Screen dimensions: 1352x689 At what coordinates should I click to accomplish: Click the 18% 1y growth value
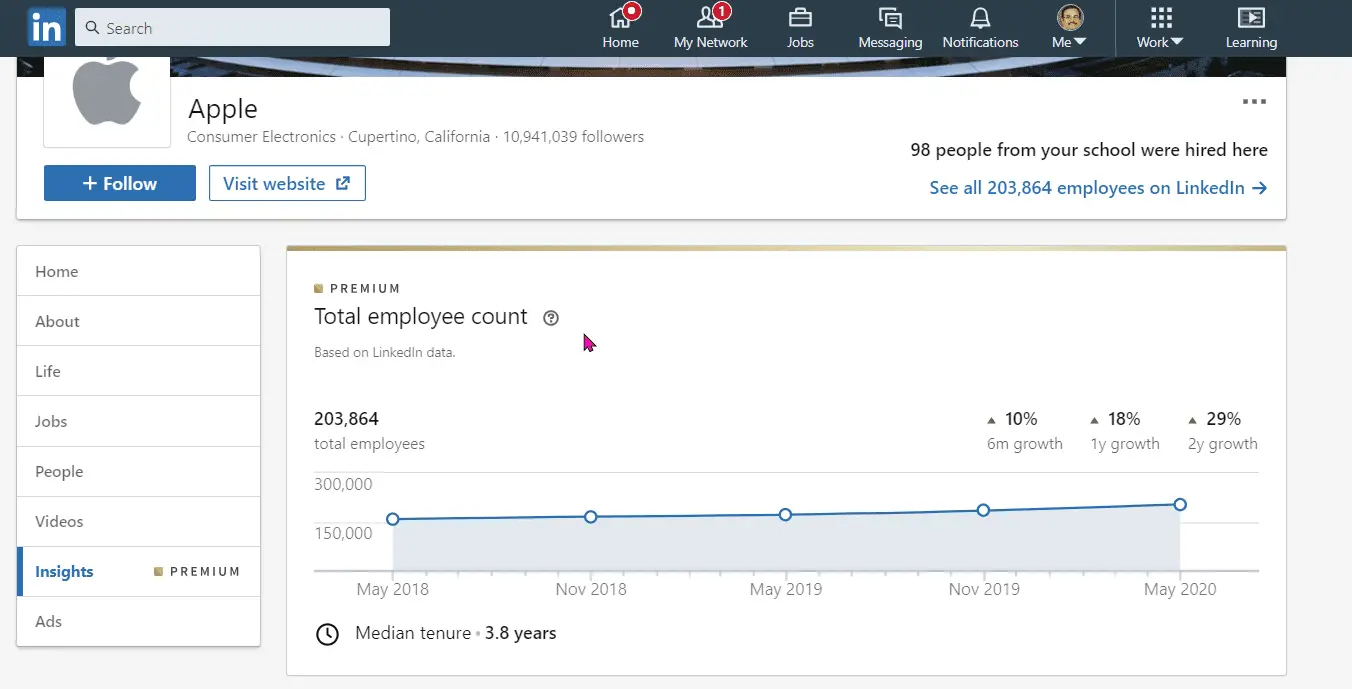tap(1124, 419)
